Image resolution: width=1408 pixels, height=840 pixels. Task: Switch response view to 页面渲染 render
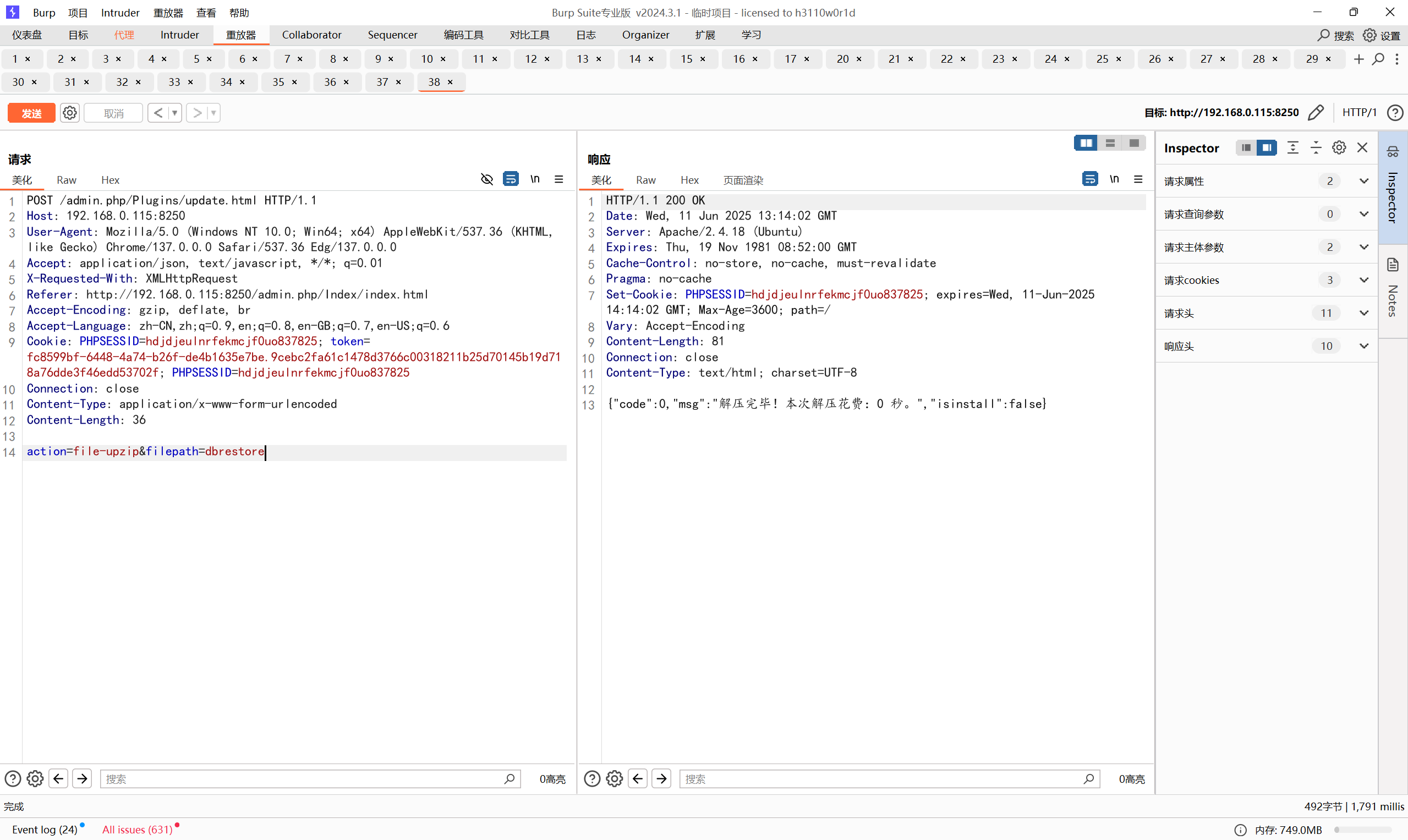point(743,180)
